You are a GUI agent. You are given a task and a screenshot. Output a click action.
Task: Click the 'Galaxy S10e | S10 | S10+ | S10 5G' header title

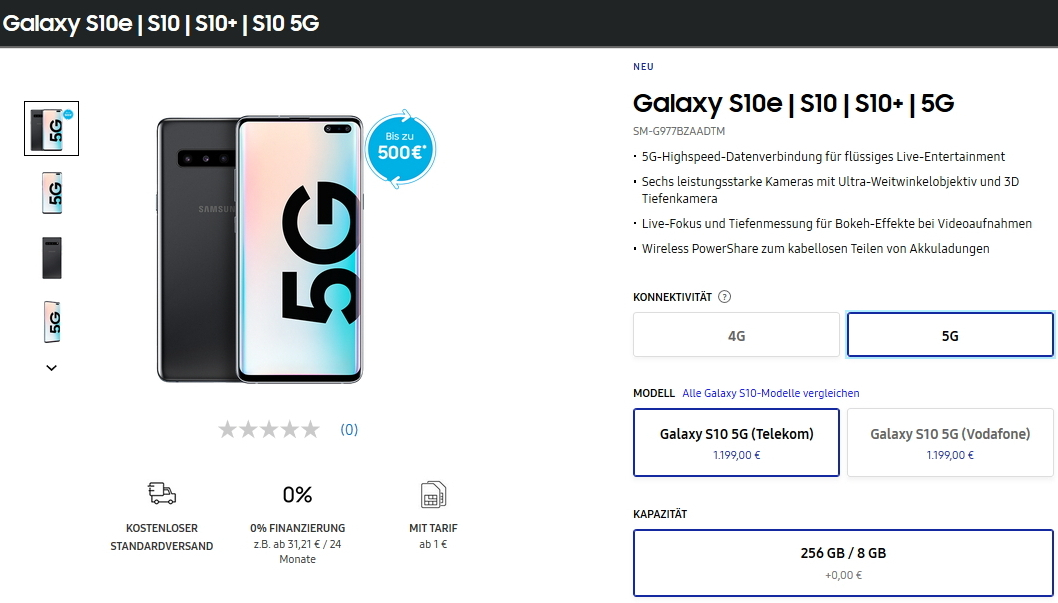(x=161, y=24)
